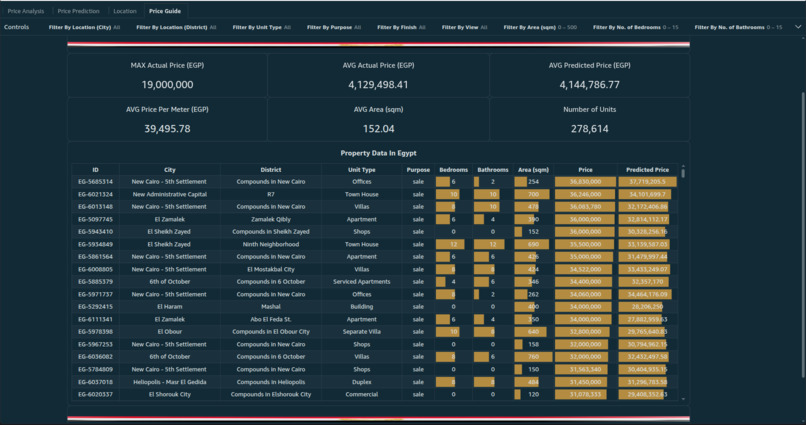This screenshot has height=425, width=806.
Task: Select the AVG Area (sqm) KPI
Action: [x=378, y=119]
